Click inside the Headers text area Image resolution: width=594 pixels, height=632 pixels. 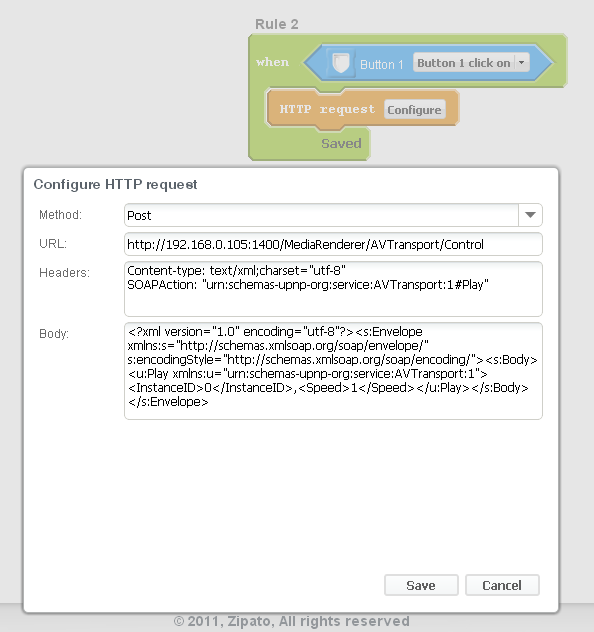(x=333, y=289)
